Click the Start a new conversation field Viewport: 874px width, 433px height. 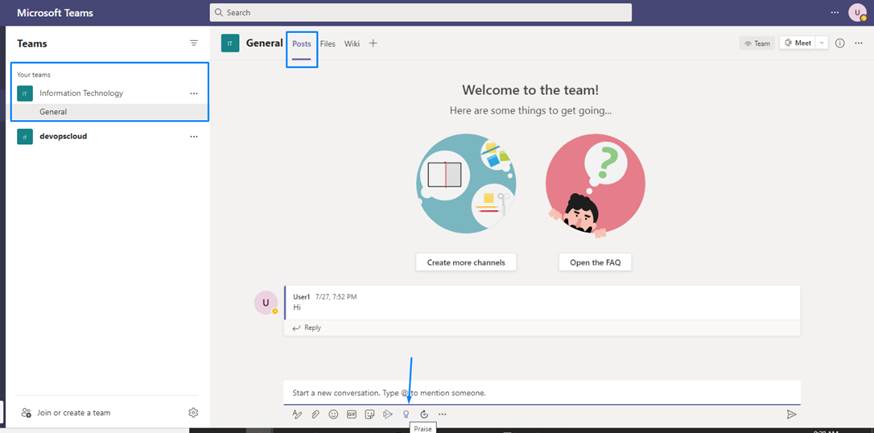(x=542, y=393)
